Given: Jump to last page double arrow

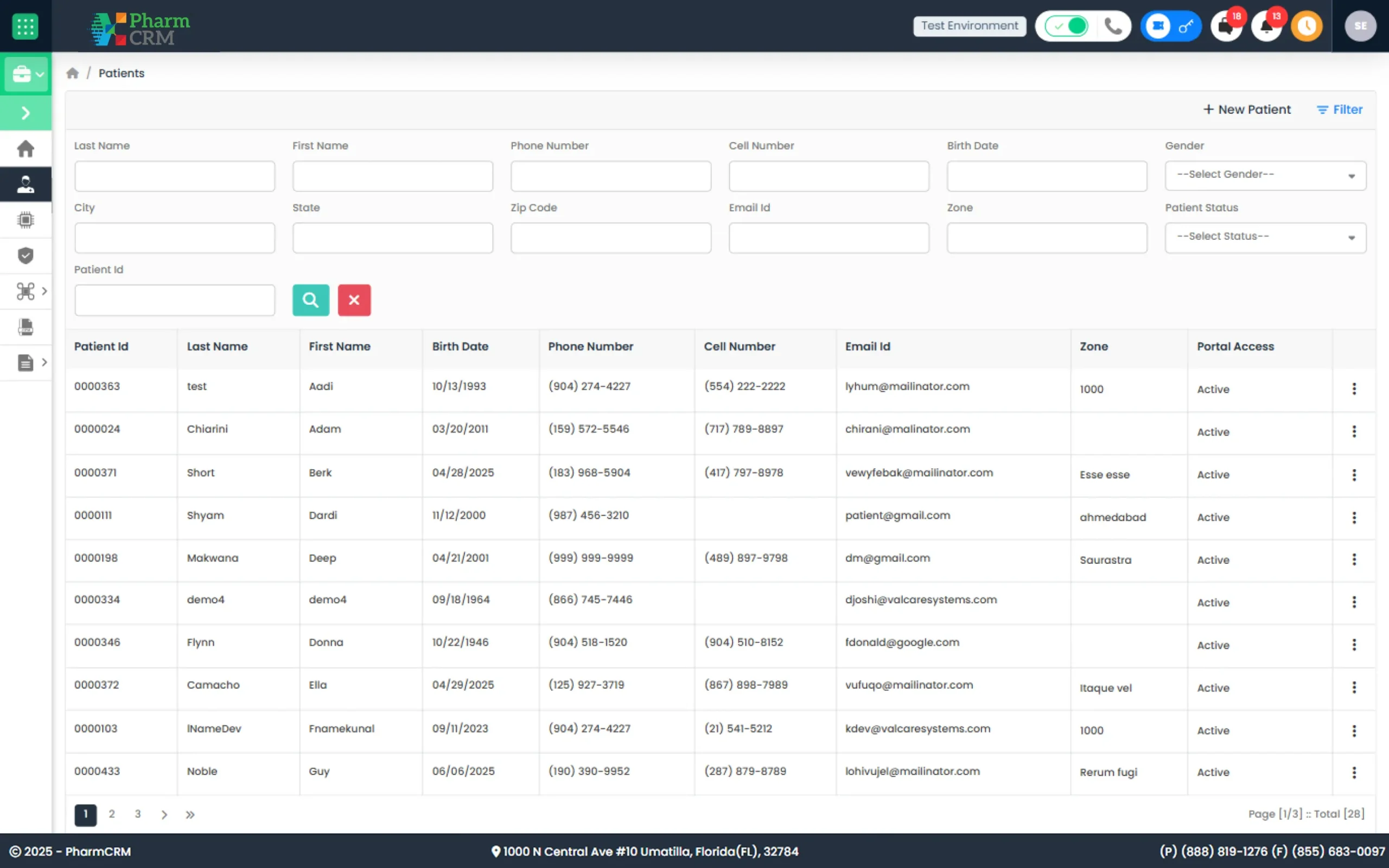Looking at the screenshot, I should 190,815.
